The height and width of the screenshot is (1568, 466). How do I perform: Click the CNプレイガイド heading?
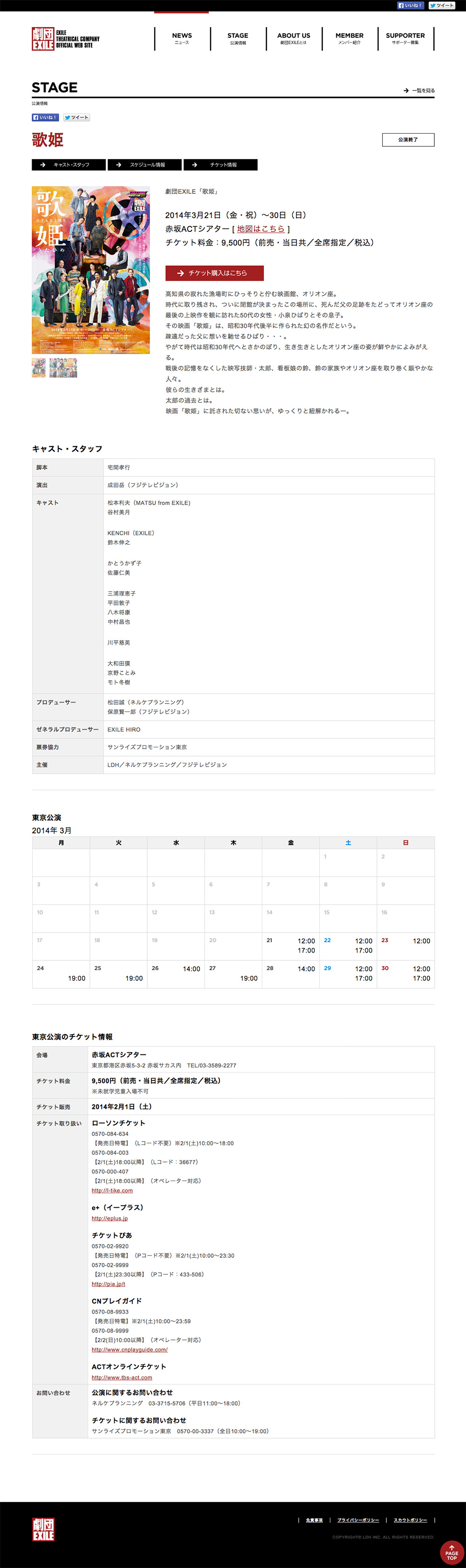click(116, 1301)
